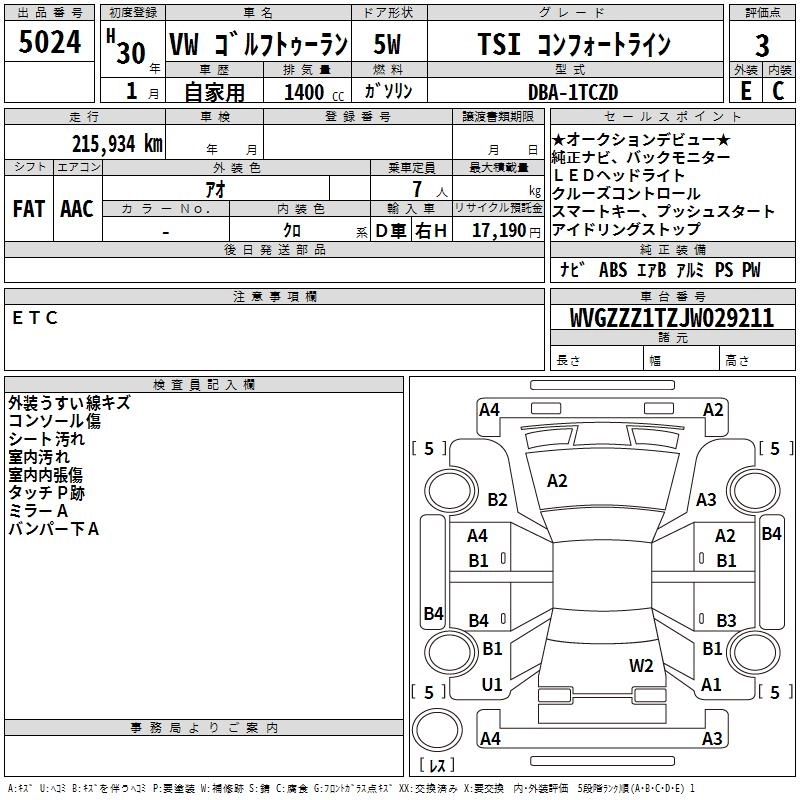Click the A2 mark on the hood

click(x=557, y=481)
